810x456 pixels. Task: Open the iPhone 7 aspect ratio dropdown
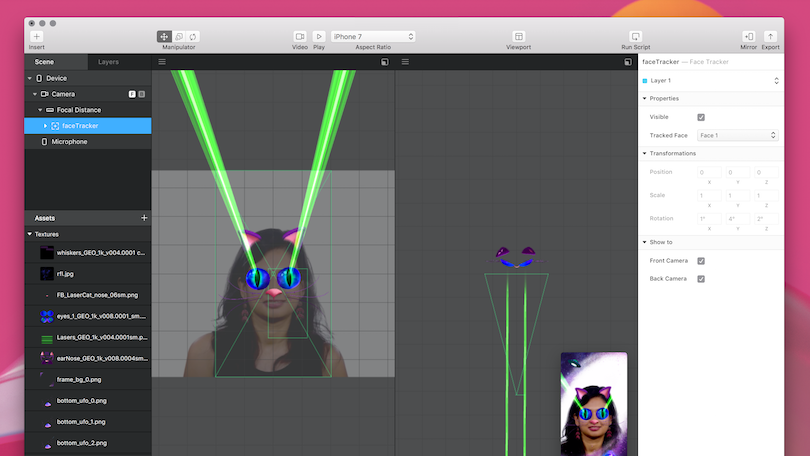[373, 36]
